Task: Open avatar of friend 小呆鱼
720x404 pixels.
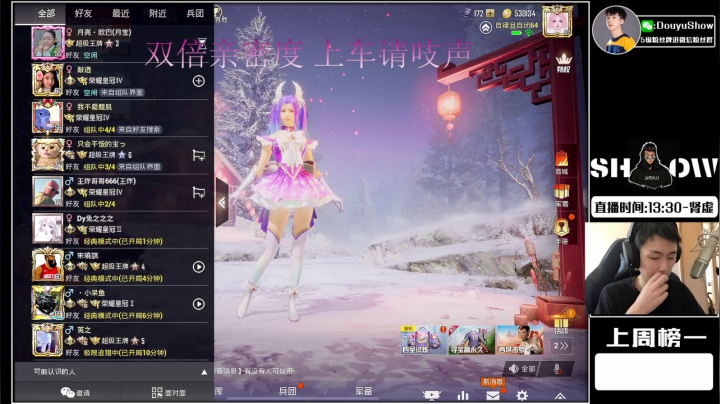Action: 47,303
